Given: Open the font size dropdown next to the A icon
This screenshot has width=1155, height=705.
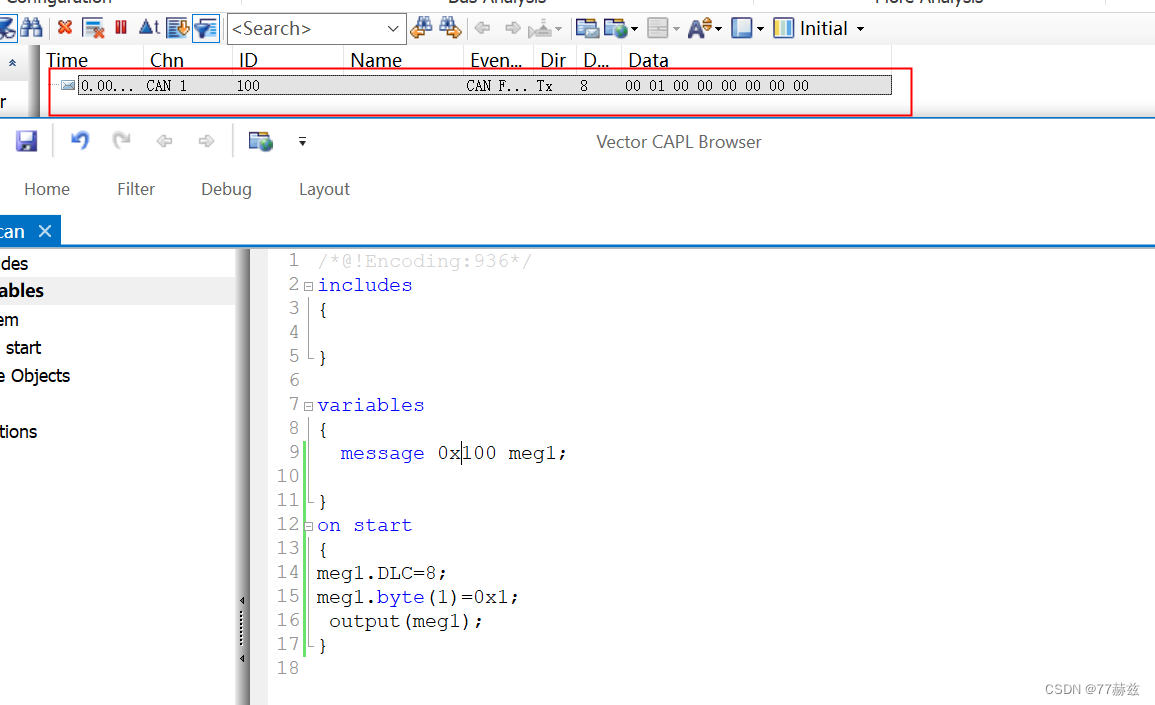Looking at the screenshot, I should pos(716,28).
